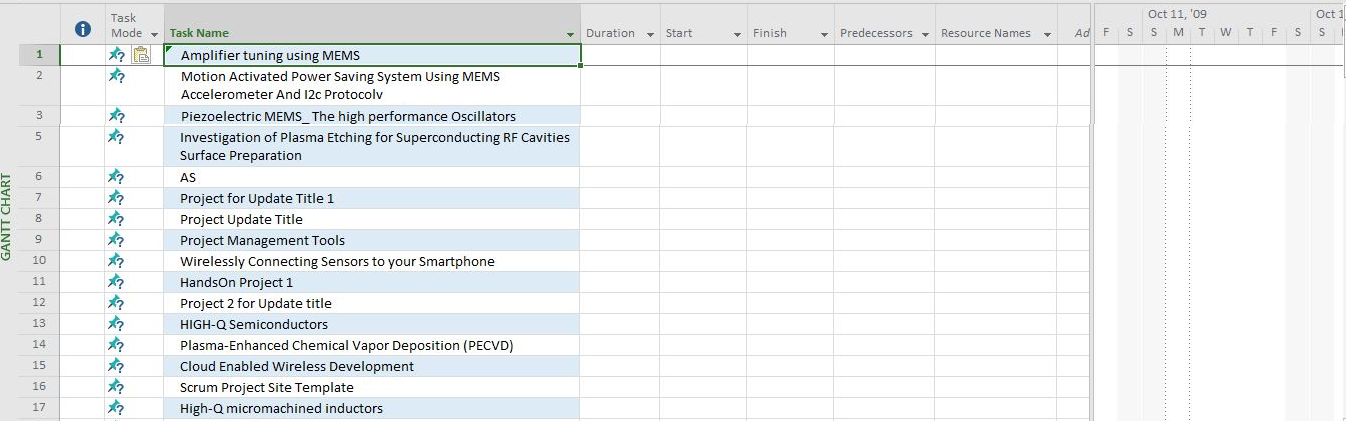The image size is (1346, 421).
Task: Click the task mode icon for Amplifier tuning row
Action: tap(116, 55)
